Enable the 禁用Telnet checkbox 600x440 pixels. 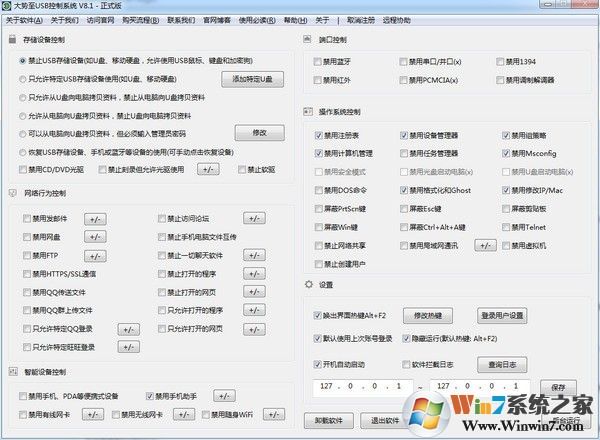pos(506,227)
